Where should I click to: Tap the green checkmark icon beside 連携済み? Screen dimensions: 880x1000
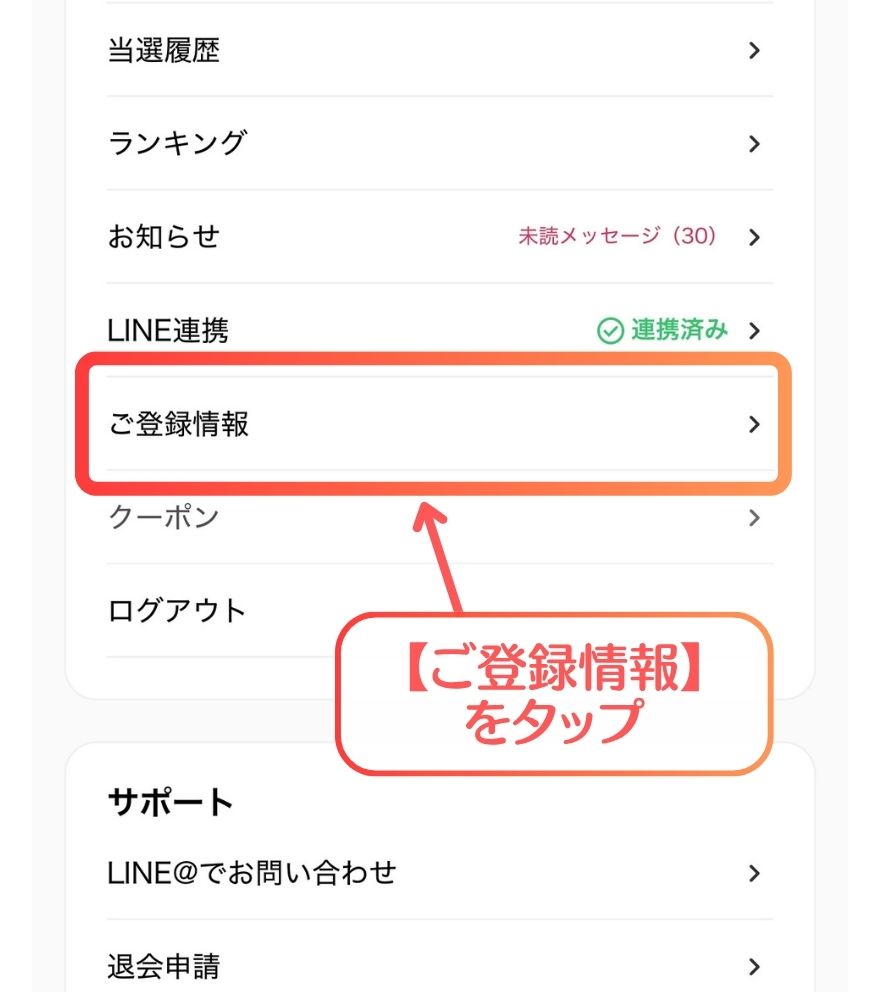[609, 331]
